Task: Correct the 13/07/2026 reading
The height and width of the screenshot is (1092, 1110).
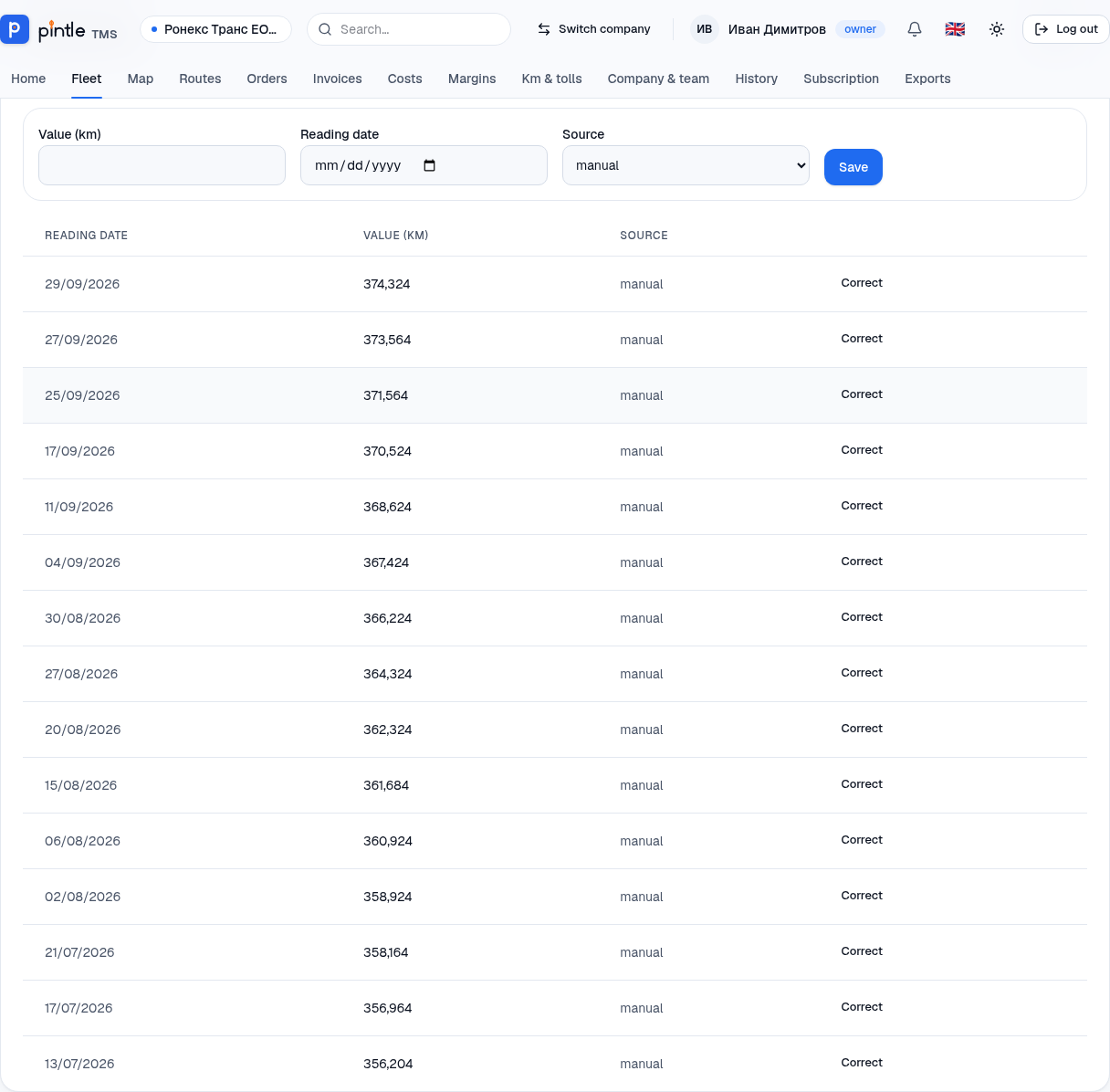Action: click(x=862, y=1063)
